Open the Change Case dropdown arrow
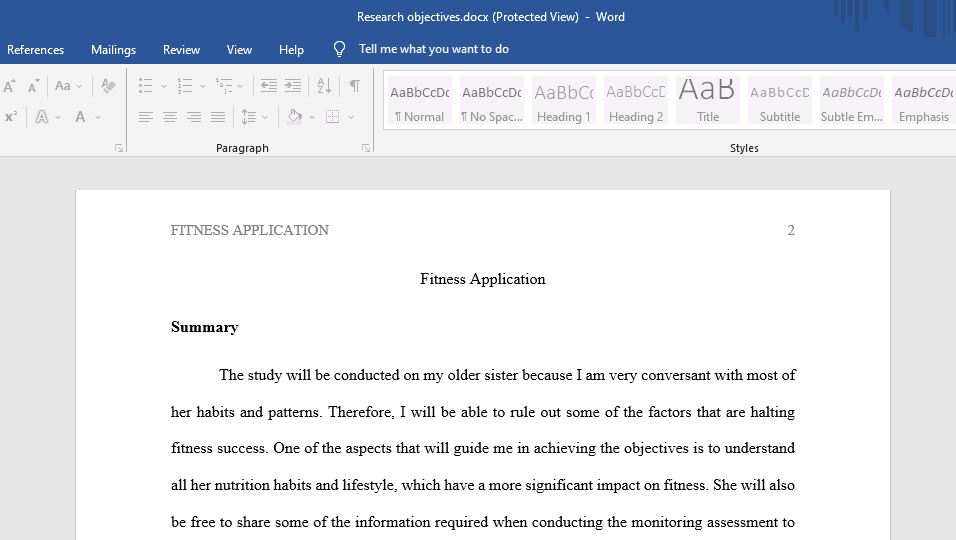 [x=79, y=87]
